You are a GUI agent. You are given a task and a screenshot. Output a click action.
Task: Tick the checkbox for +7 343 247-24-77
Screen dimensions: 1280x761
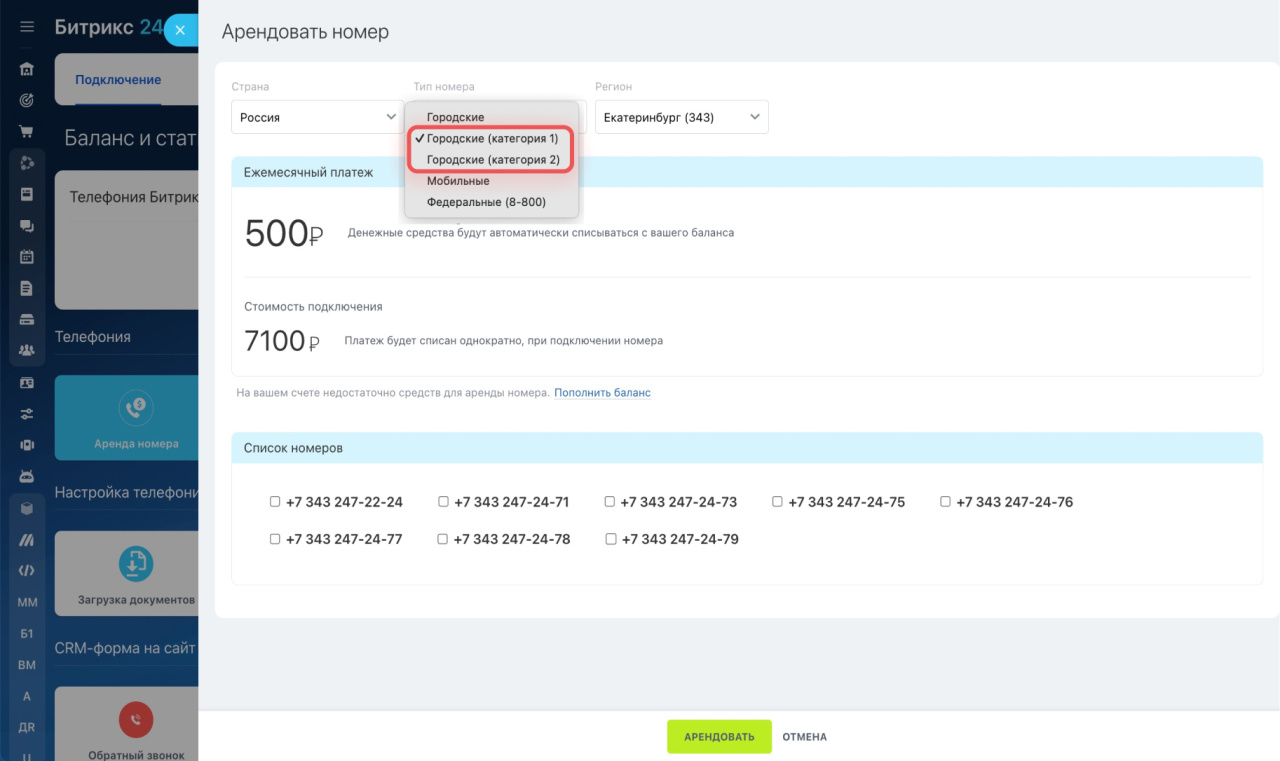tap(275, 539)
